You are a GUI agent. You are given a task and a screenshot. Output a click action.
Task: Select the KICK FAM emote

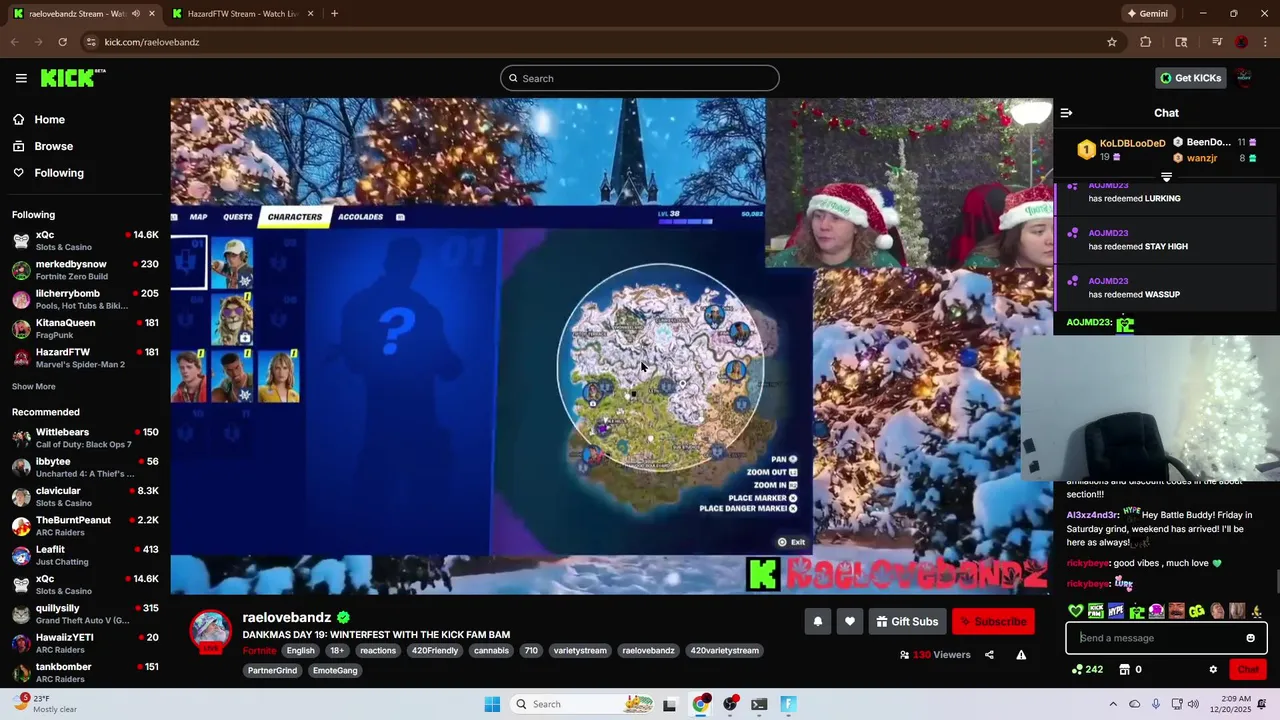pos(1096,611)
